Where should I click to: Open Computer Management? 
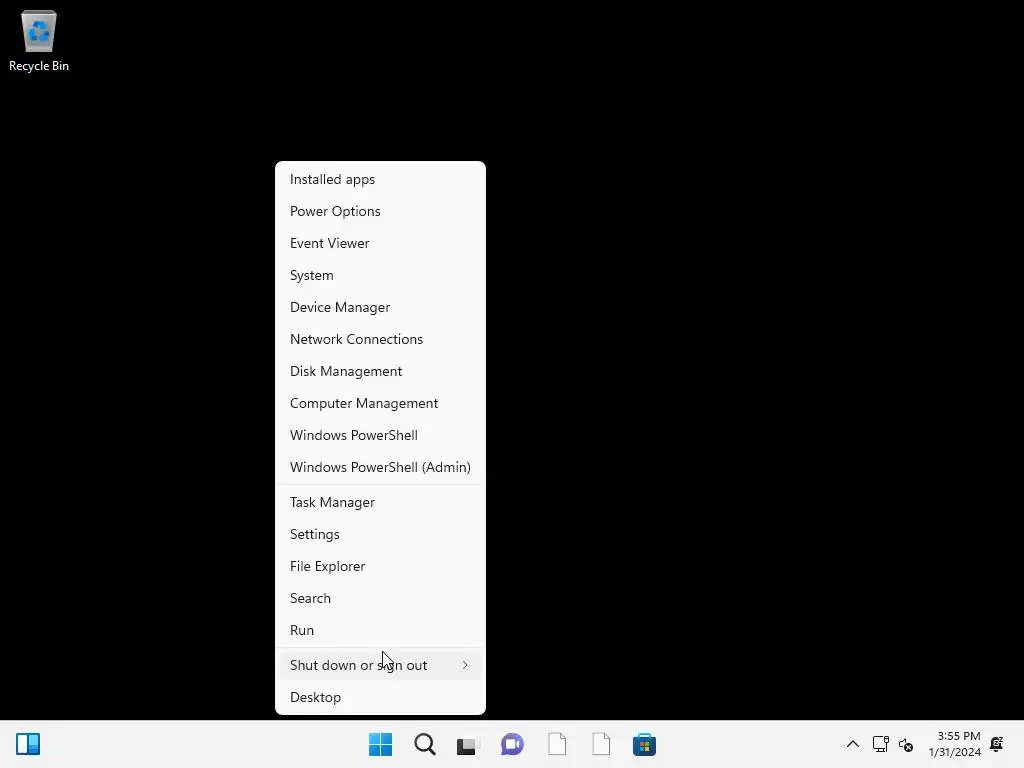[x=380, y=403]
